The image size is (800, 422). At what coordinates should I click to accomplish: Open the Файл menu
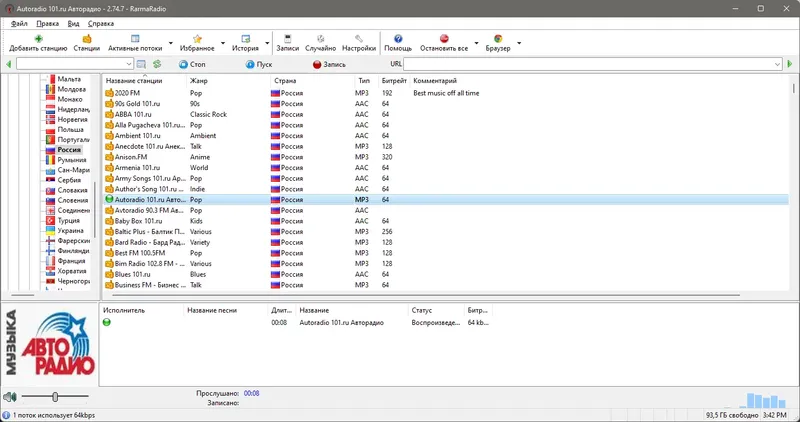(x=19, y=23)
